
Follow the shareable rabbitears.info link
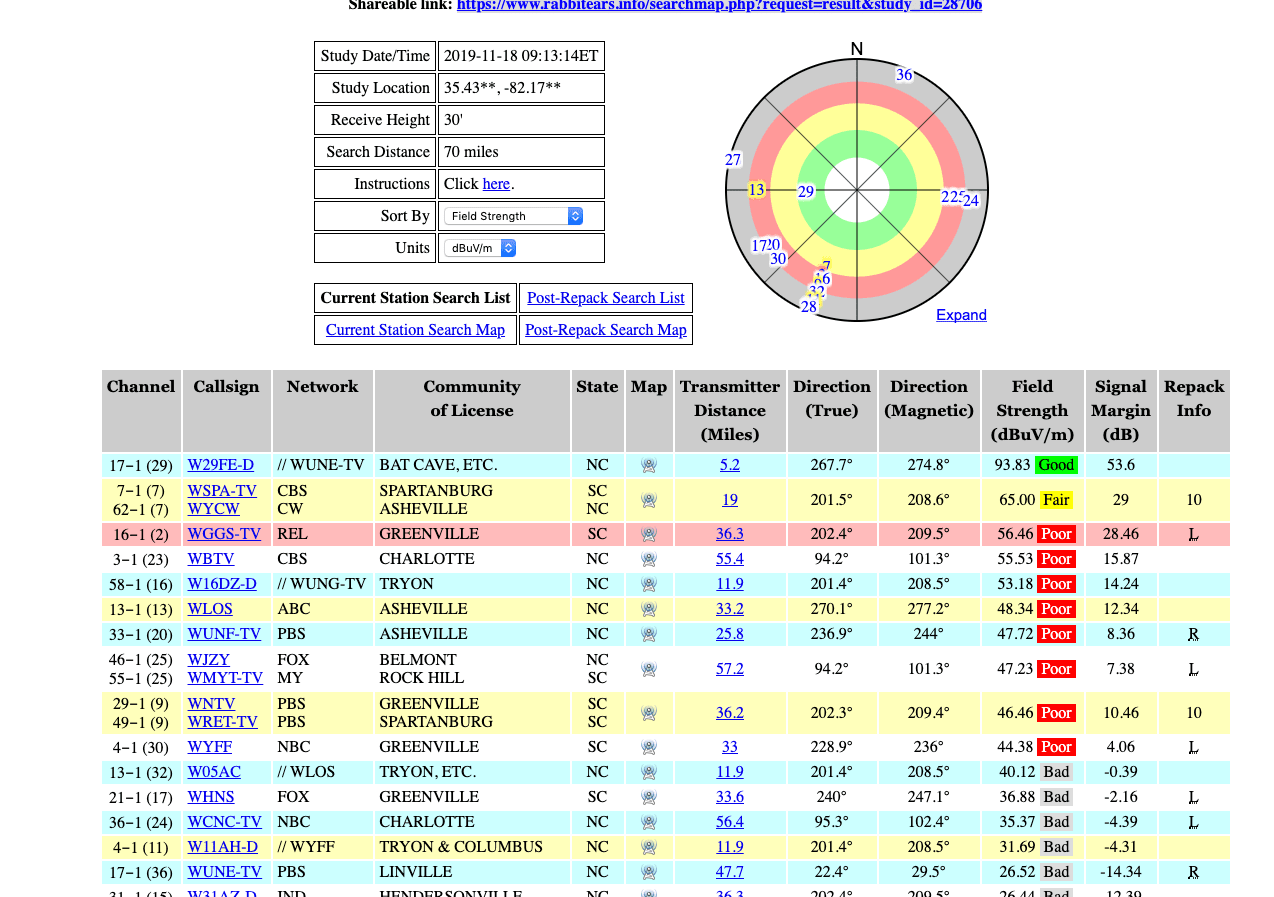pyautogui.click(x=719, y=5)
